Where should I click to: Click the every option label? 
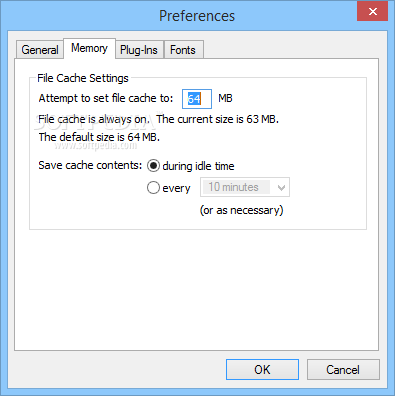[176, 188]
